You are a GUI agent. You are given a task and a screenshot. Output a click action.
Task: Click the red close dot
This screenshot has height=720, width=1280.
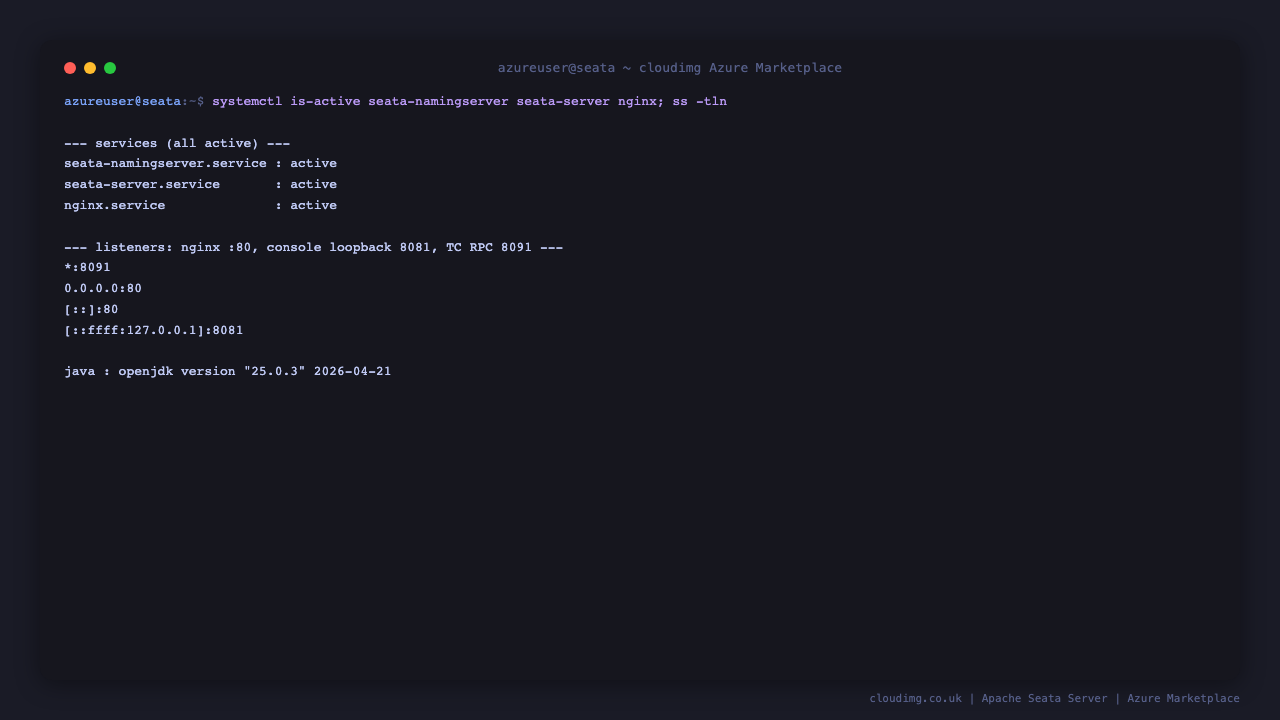click(70, 68)
